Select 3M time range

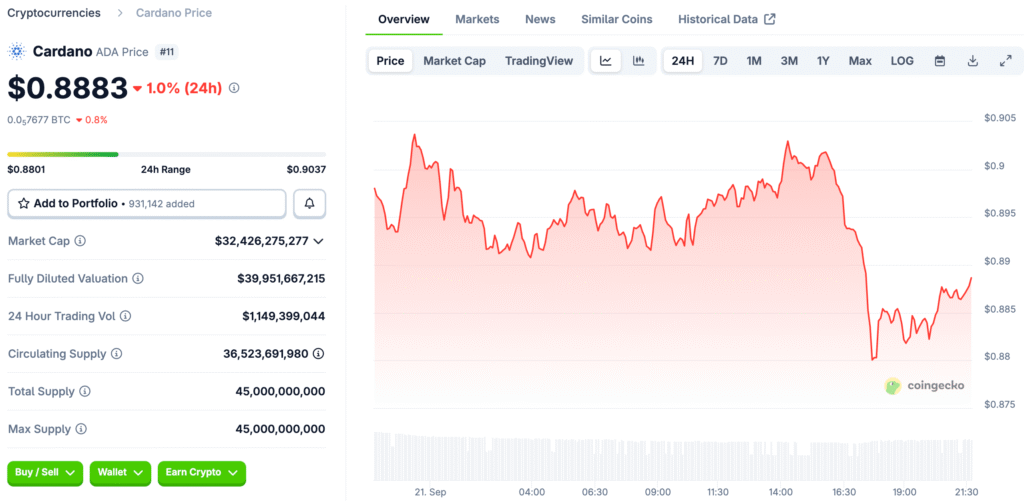pyautogui.click(x=789, y=61)
